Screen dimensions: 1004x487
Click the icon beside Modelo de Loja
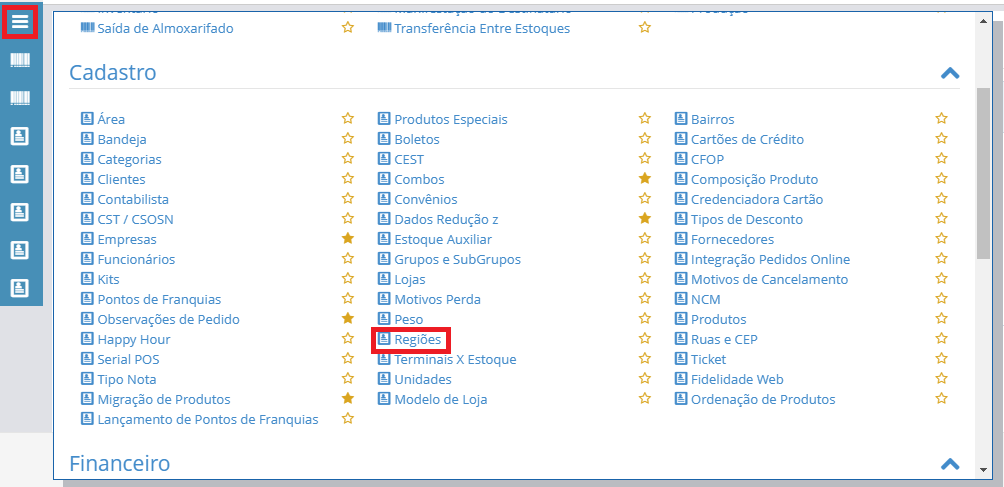[384, 399]
